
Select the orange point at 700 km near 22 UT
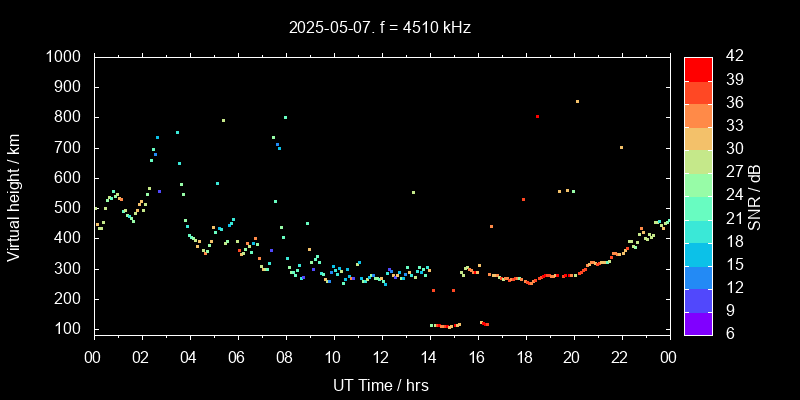[x=621, y=148]
